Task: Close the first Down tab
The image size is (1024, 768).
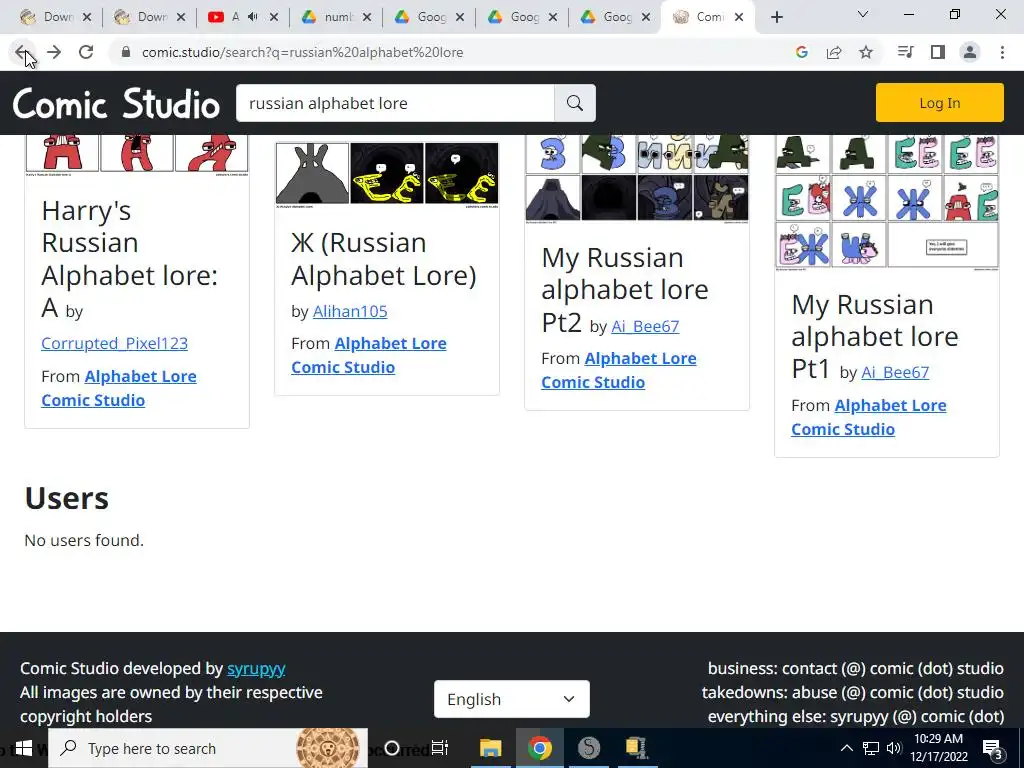Action: (x=88, y=18)
